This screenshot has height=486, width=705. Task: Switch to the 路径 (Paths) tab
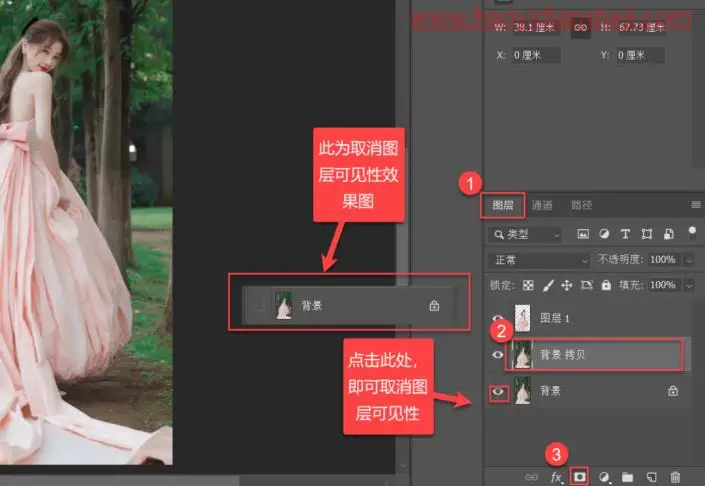pos(581,205)
